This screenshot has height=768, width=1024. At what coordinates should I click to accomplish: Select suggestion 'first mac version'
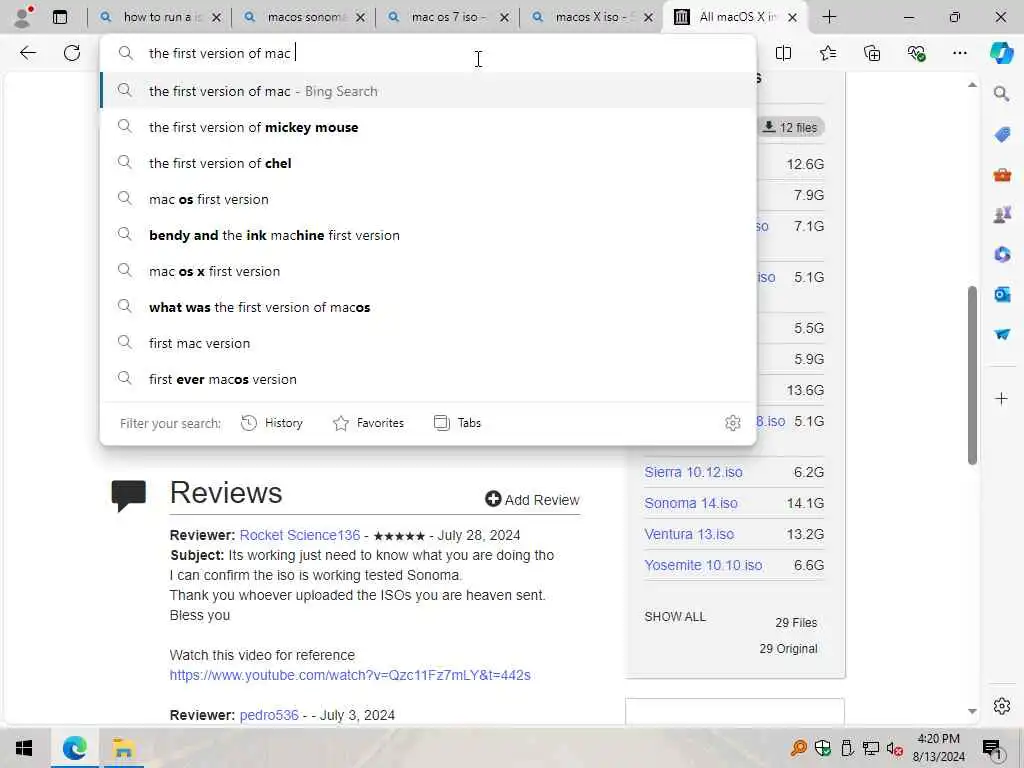428,343
